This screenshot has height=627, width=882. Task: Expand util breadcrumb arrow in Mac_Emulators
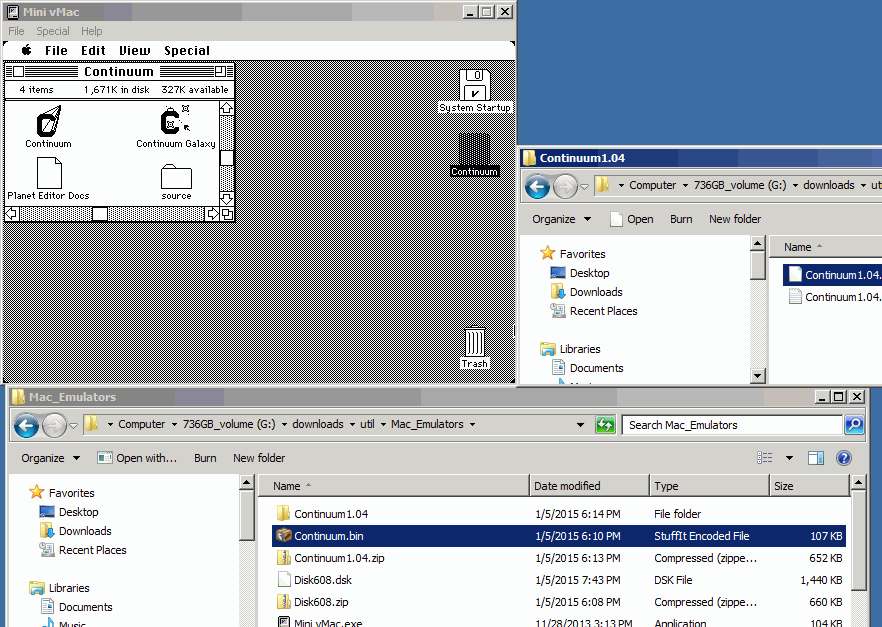383,424
